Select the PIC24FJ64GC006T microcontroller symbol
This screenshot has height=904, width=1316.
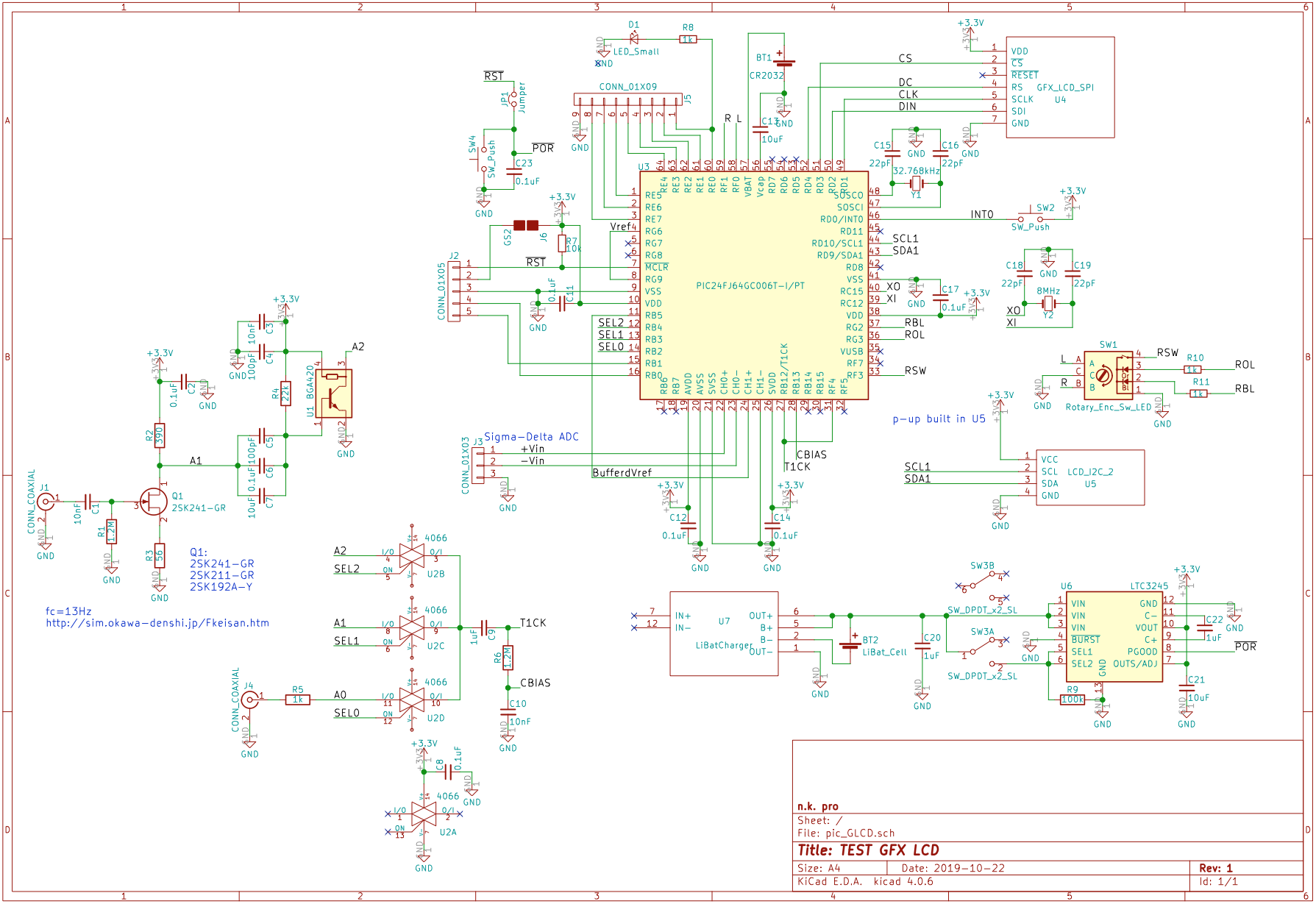pos(750,287)
